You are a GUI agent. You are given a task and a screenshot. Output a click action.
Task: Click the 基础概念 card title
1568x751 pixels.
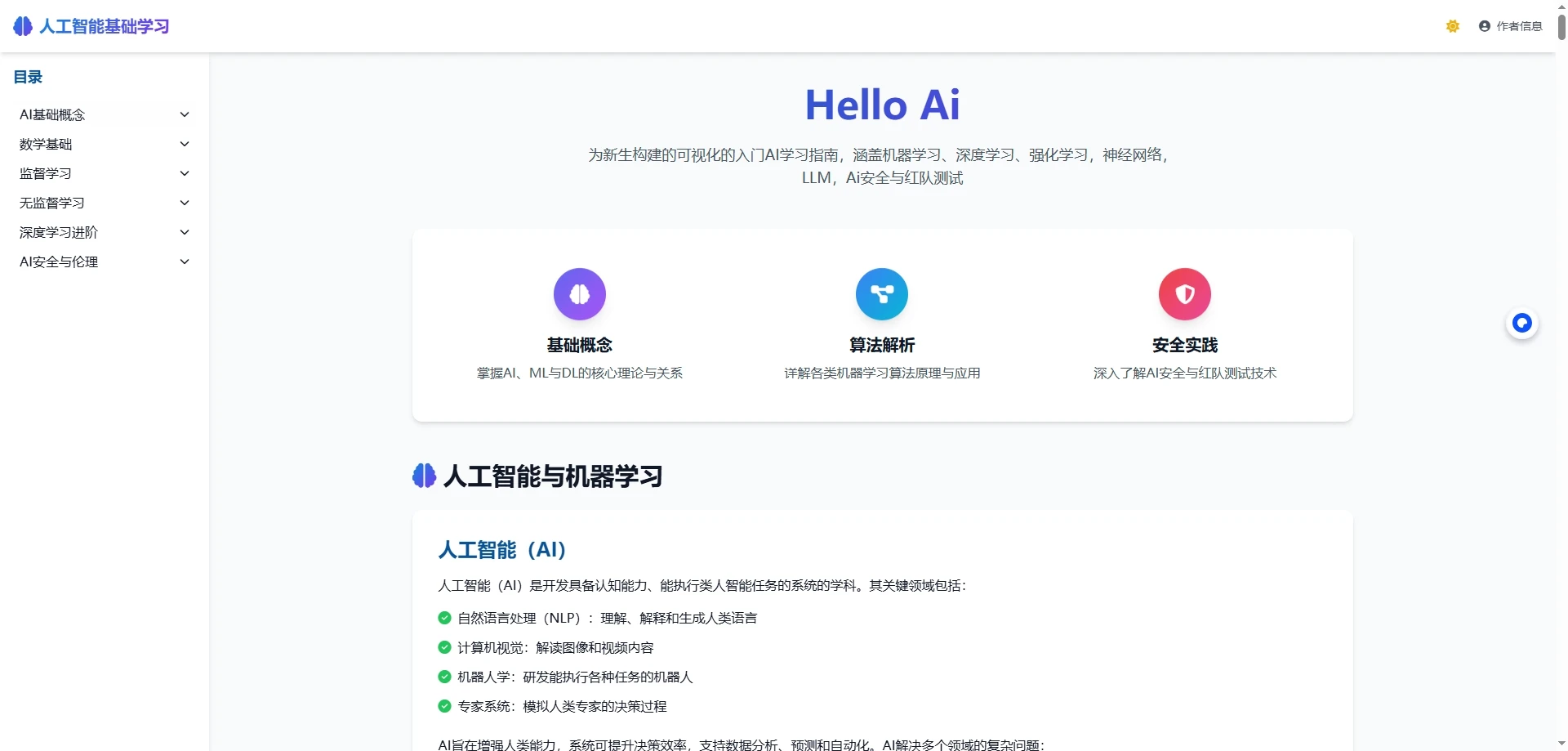click(580, 345)
